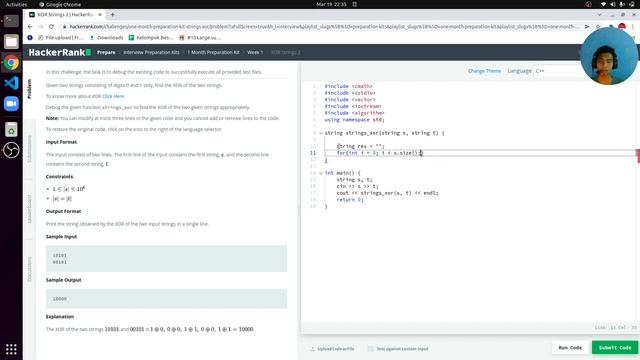This screenshot has width=640, height=360.
Task: Open File upload bookmark
Action: pos(61,38)
